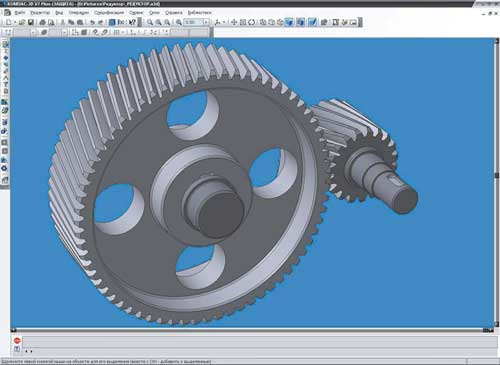
Task: Click the Open file folder button
Action: pos(22,22)
